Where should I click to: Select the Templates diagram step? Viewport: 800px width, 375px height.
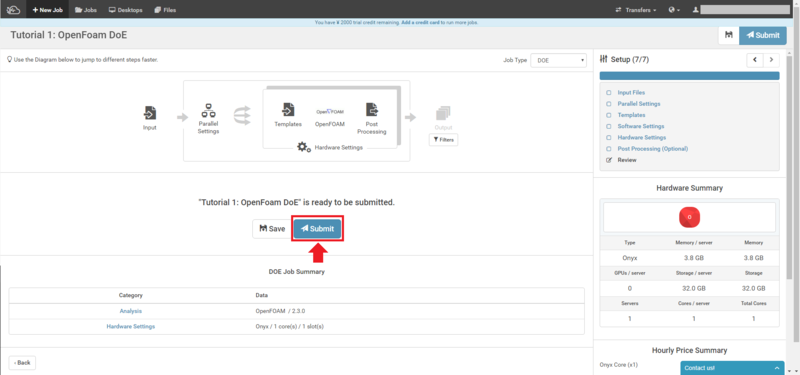[x=288, y=115]
